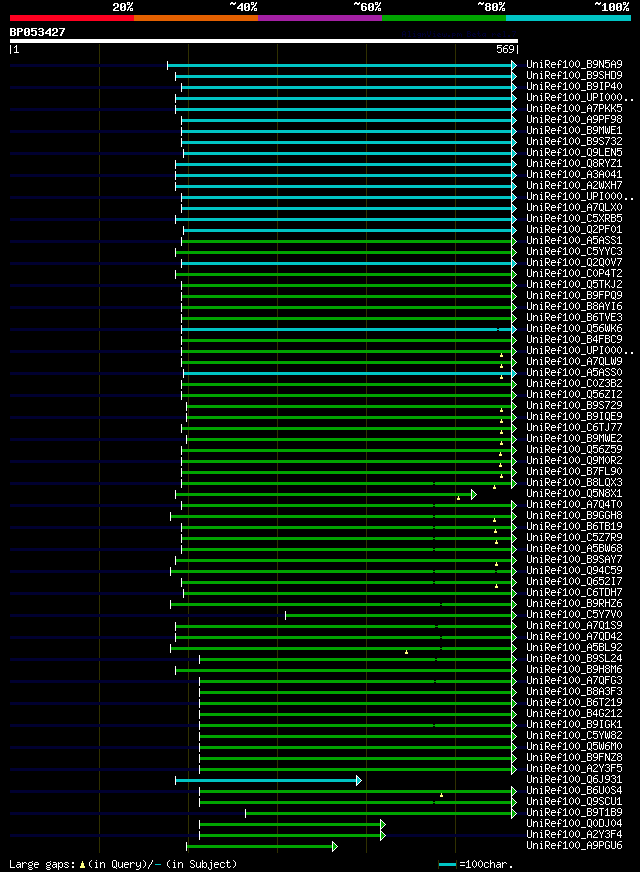Select hit label UniRef100_Q8RYZ1

[x=574, y=164]
